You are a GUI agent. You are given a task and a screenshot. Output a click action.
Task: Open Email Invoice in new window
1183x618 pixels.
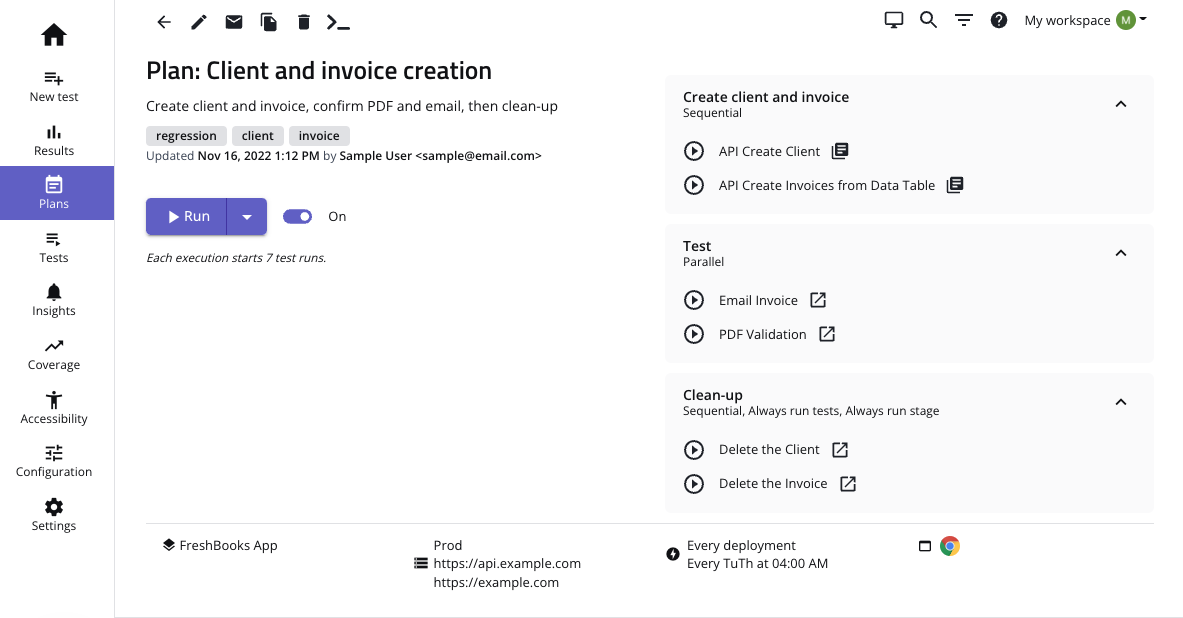(818, 300)
